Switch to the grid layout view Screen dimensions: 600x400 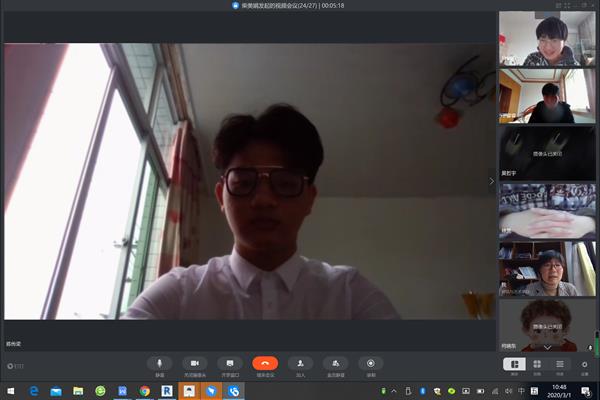pyautogui.click(x=537, y=365)
